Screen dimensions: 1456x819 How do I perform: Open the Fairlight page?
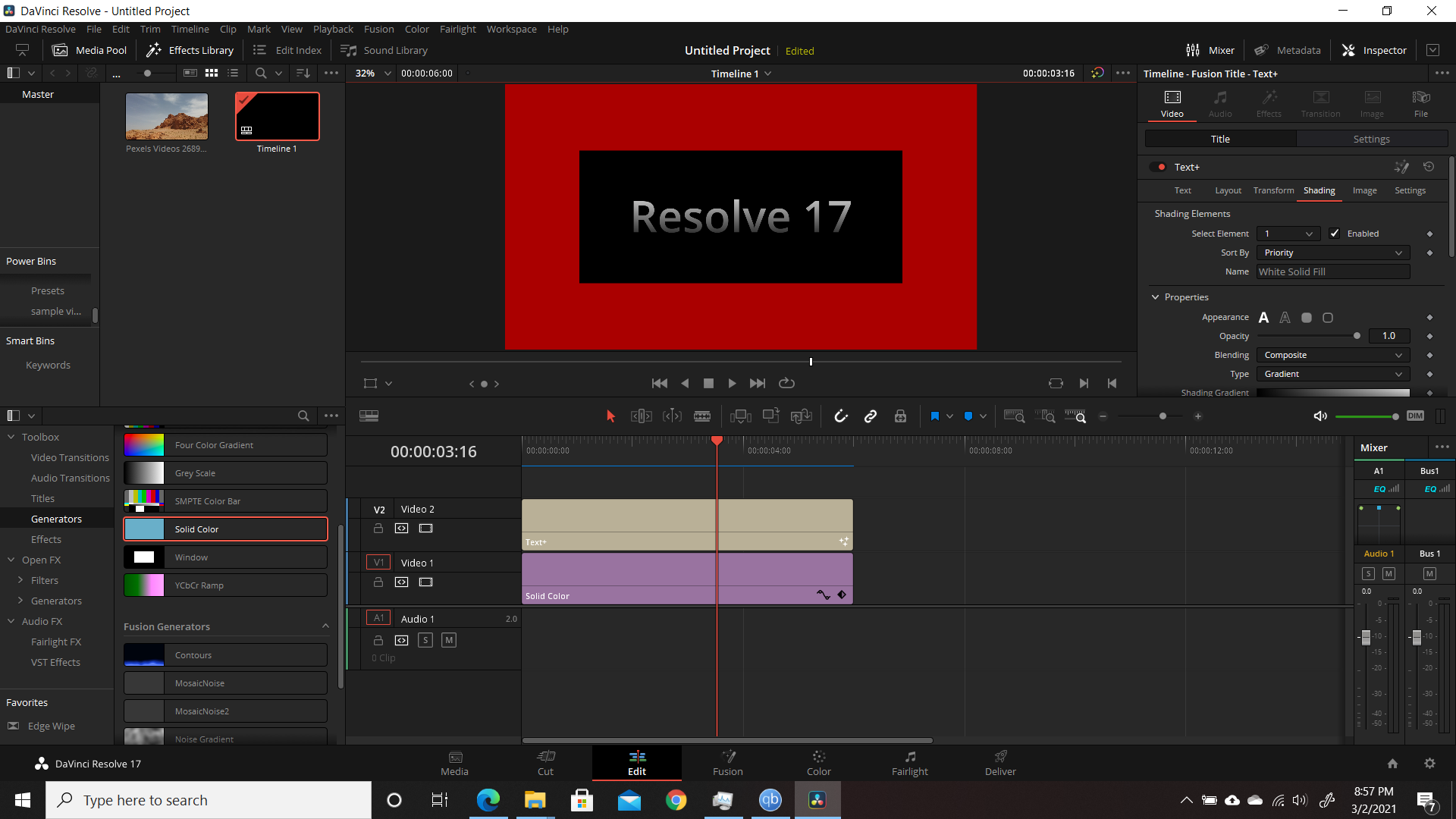(x=909, y=763)
